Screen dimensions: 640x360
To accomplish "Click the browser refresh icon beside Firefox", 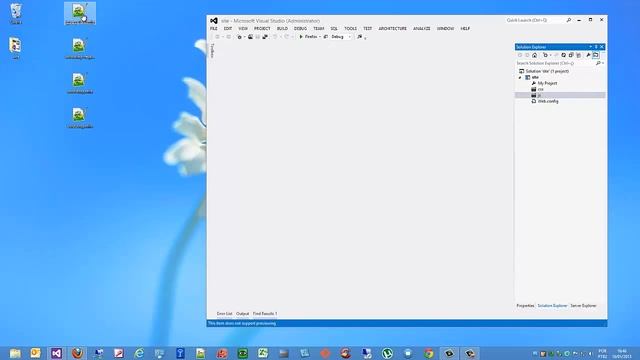I will point(325,37).
